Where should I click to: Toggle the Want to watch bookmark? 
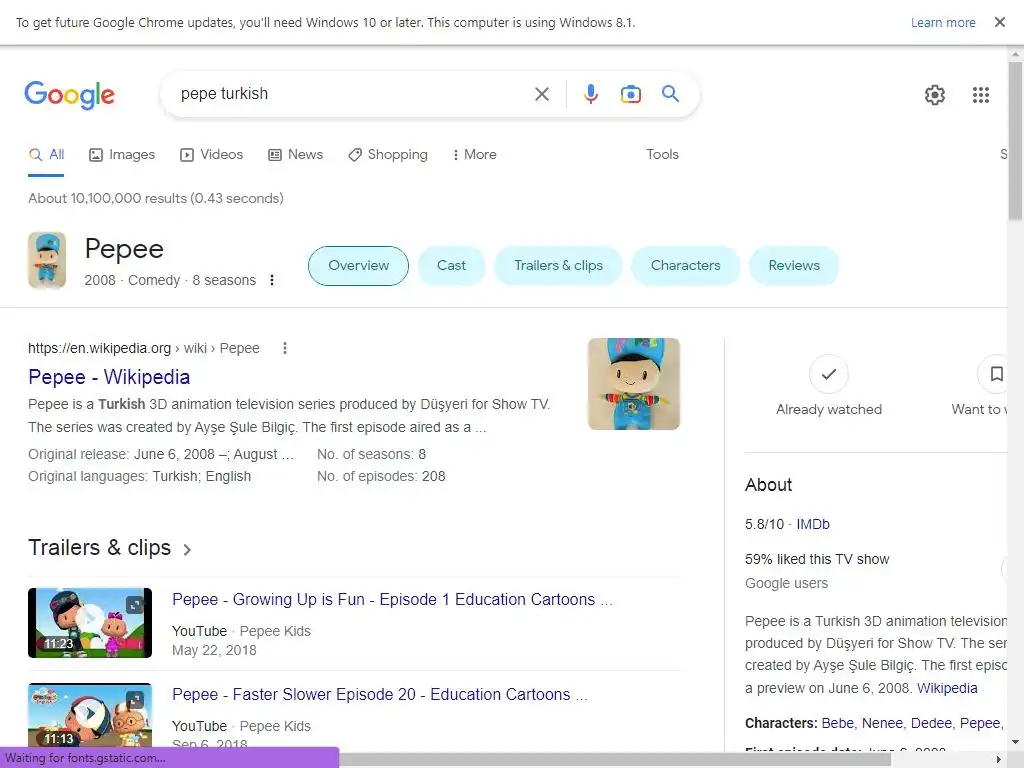(996, 374)
